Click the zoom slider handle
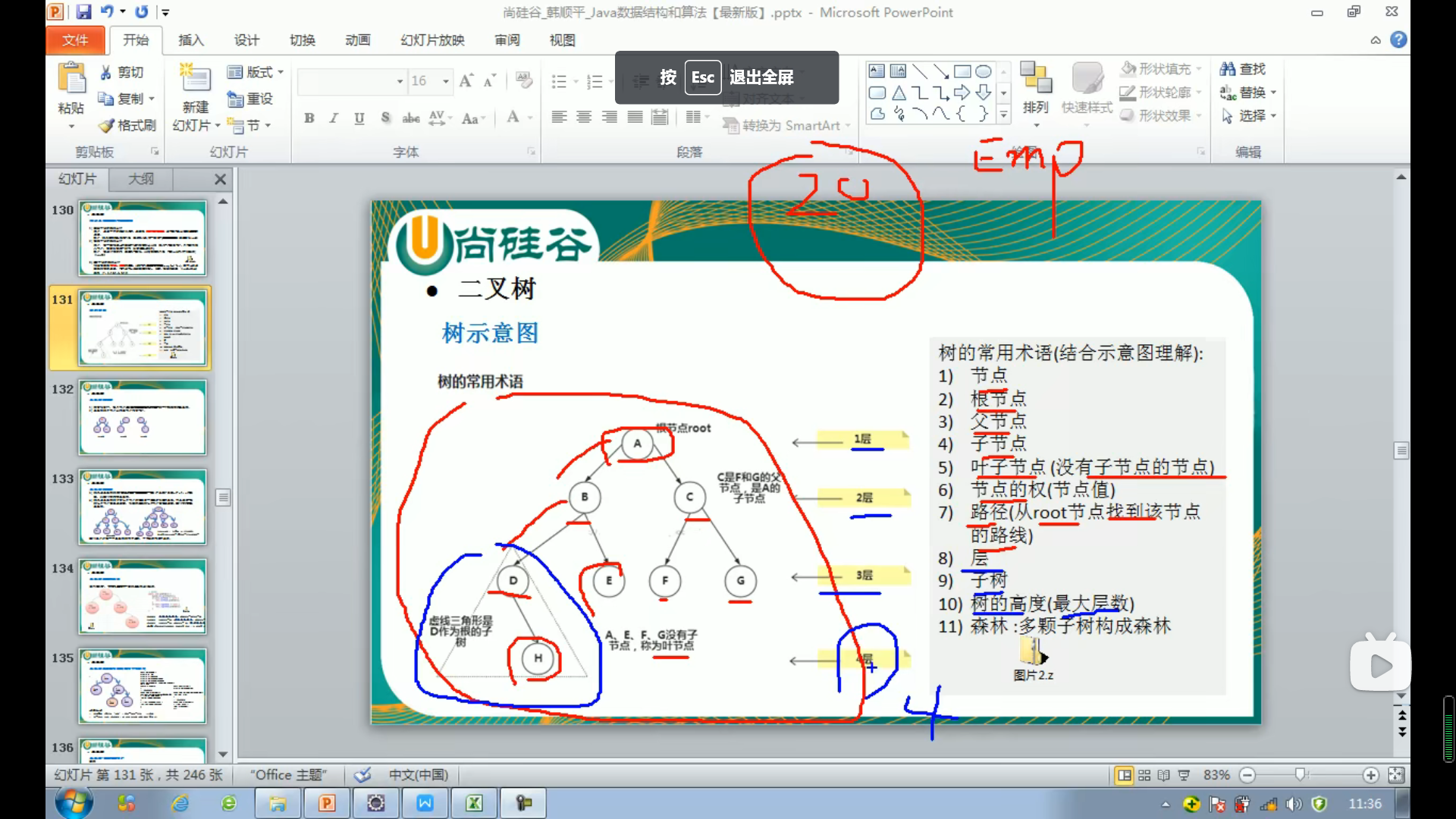The height and width of the screenshot is (819, 1456). 1300,775
